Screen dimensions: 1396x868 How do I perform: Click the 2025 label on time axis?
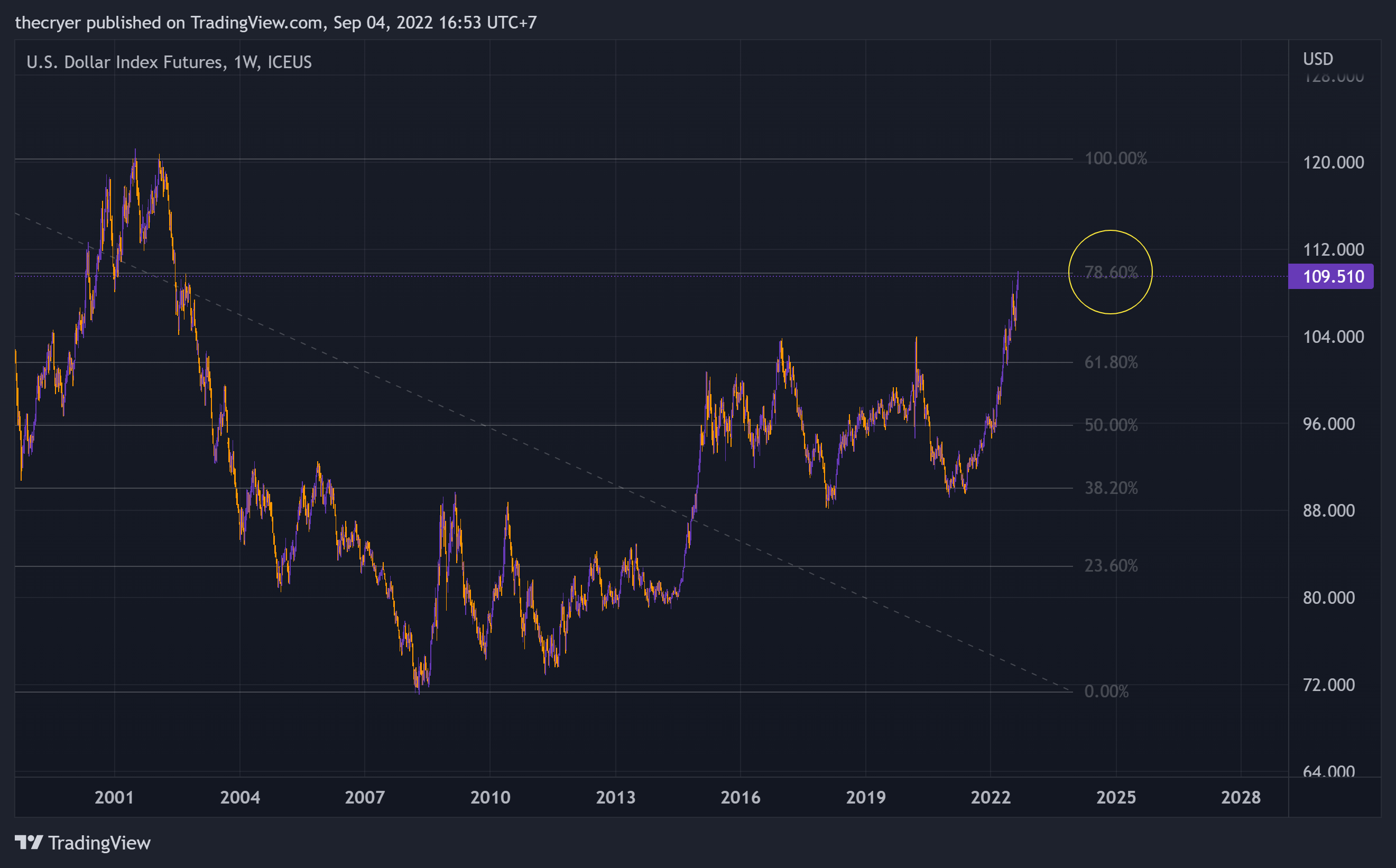coord(1116,797)
